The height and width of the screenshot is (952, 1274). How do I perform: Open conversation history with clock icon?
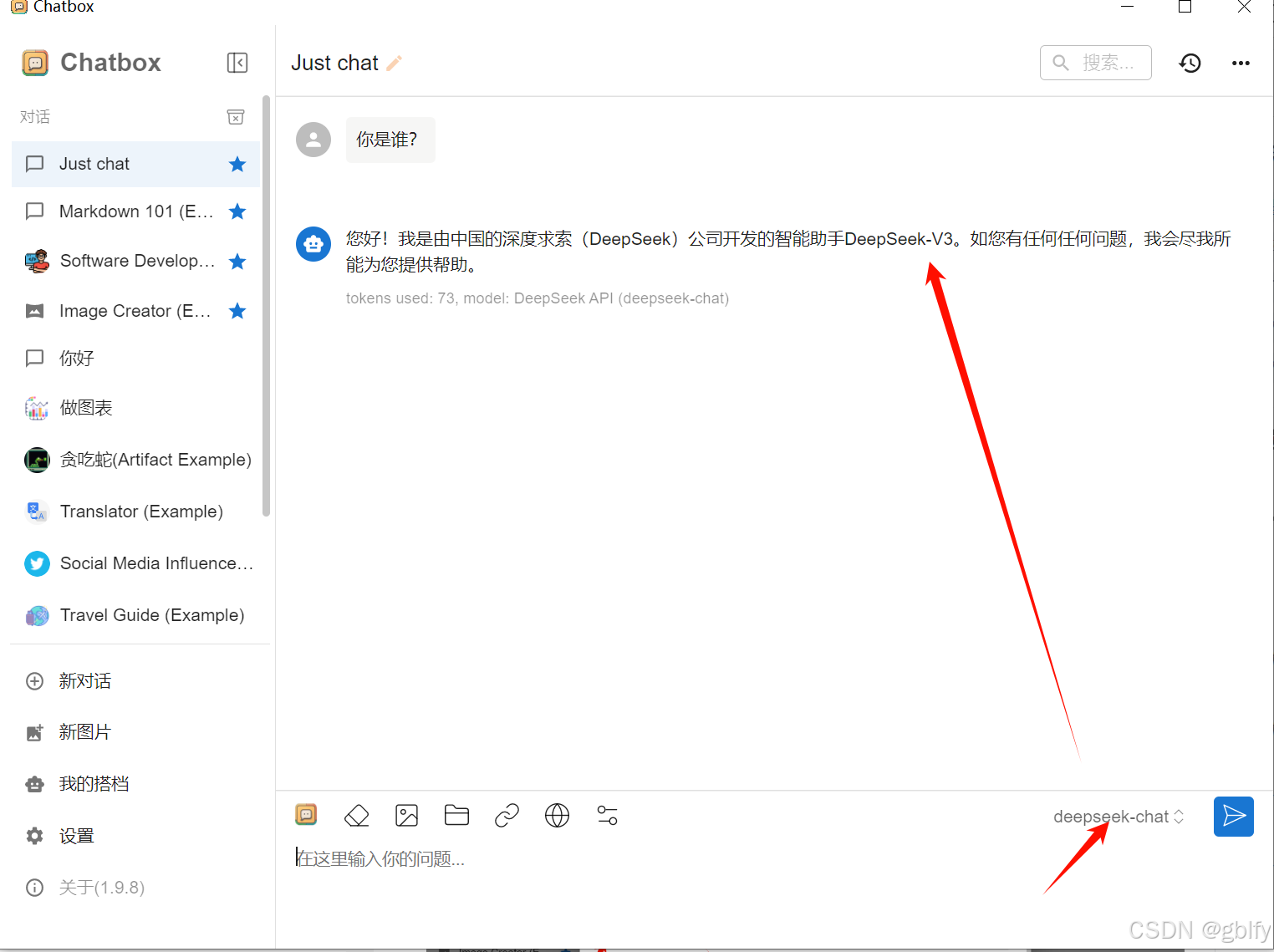[x=1190, y=63]
